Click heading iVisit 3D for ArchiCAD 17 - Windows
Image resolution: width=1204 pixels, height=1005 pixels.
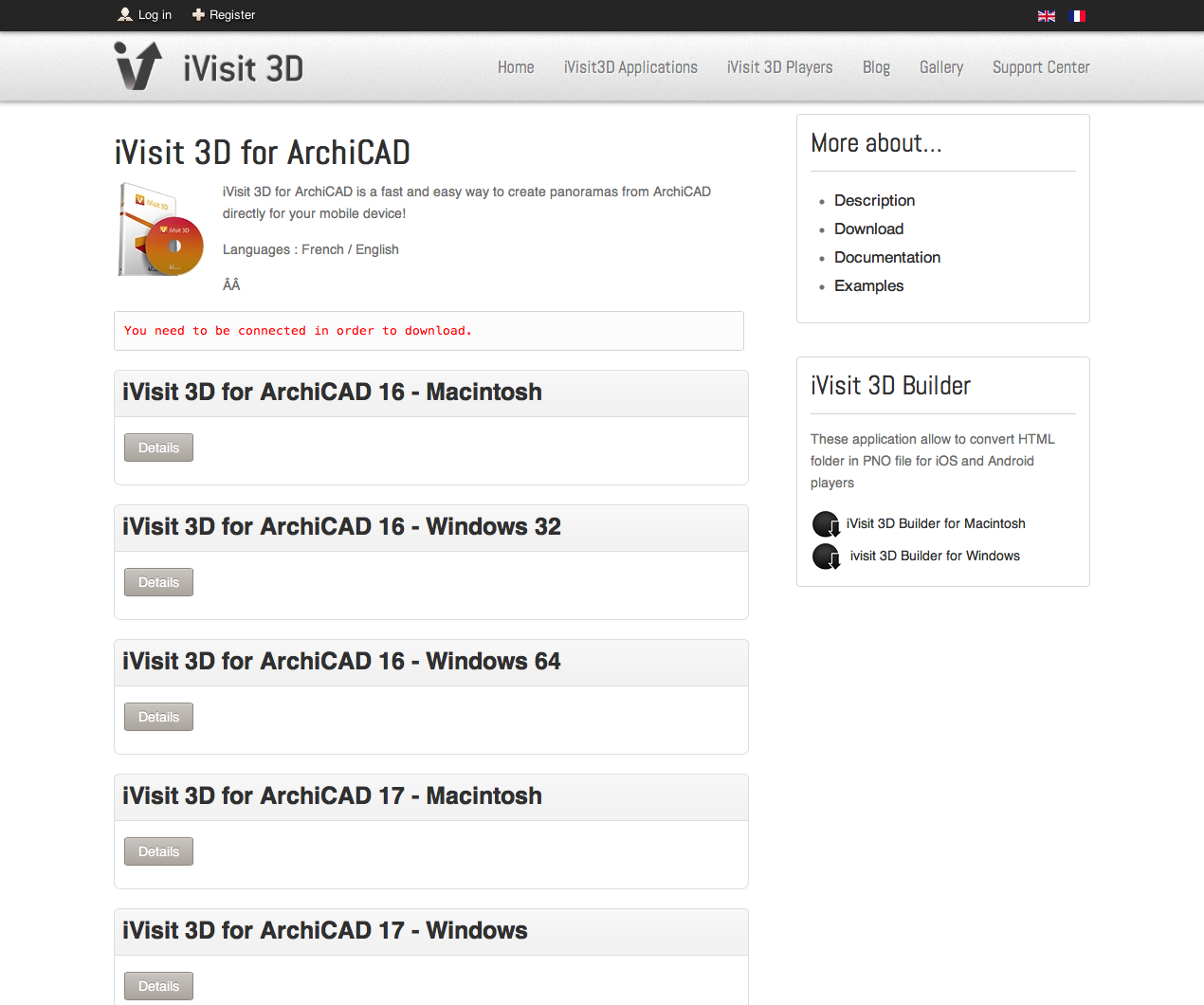point(325,930)
